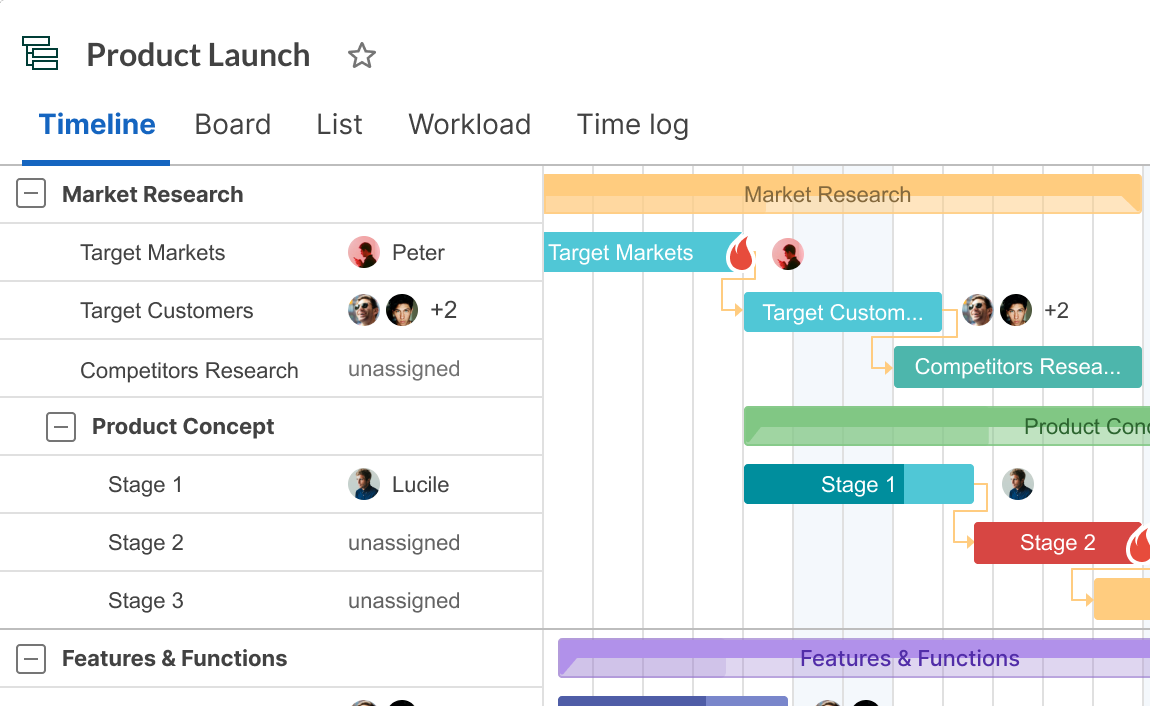
Task: Collapse the Features & Functions group
Action: tap(31, 658)
